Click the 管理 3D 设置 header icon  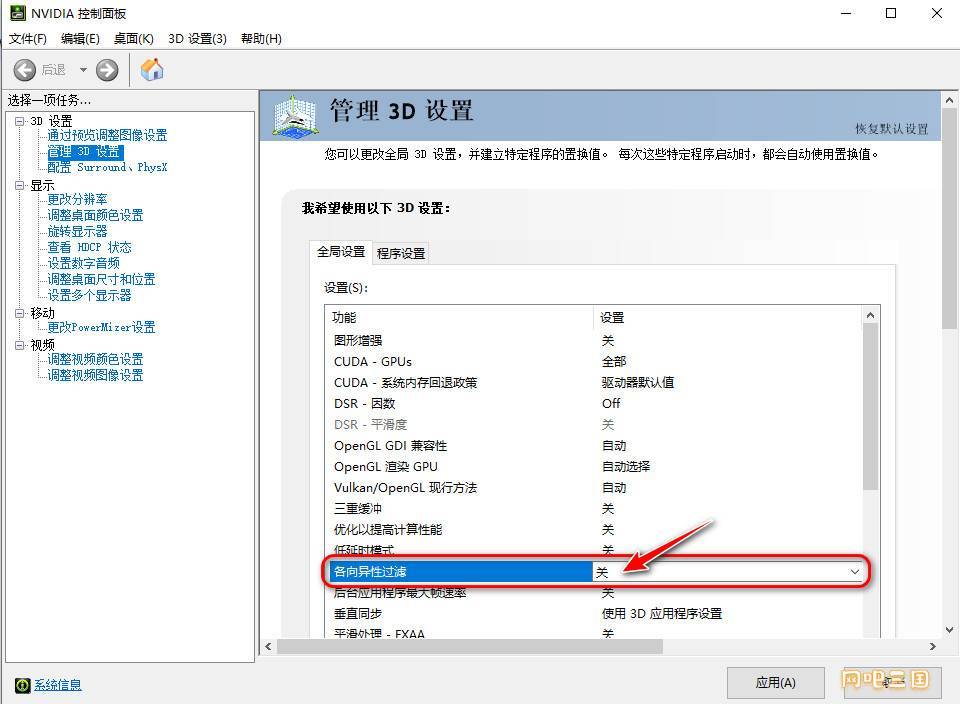pos(296,116)
